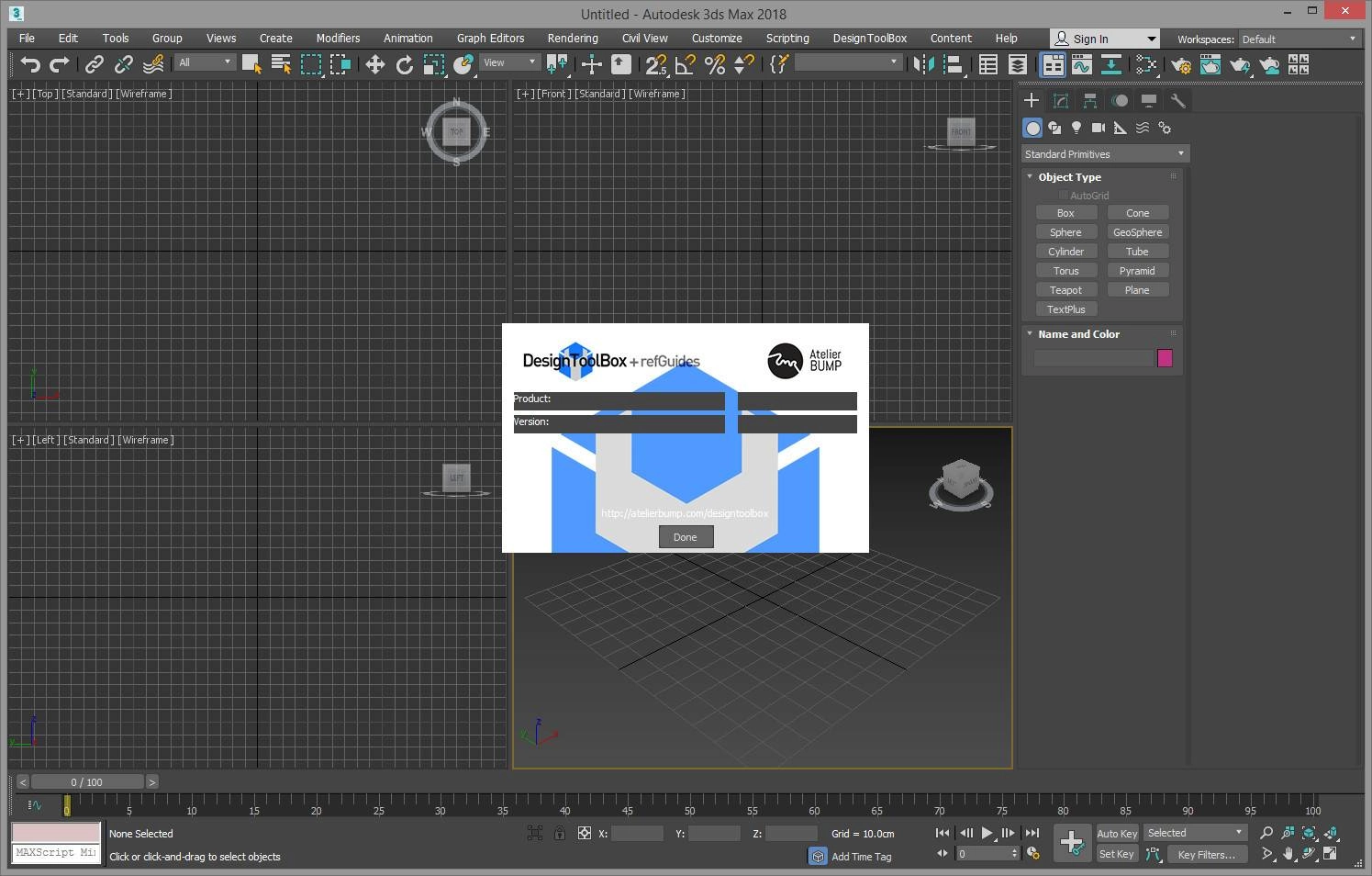Open the Modifiers menu
This screenshot has width=1372, height=876.
pos(338,39)
